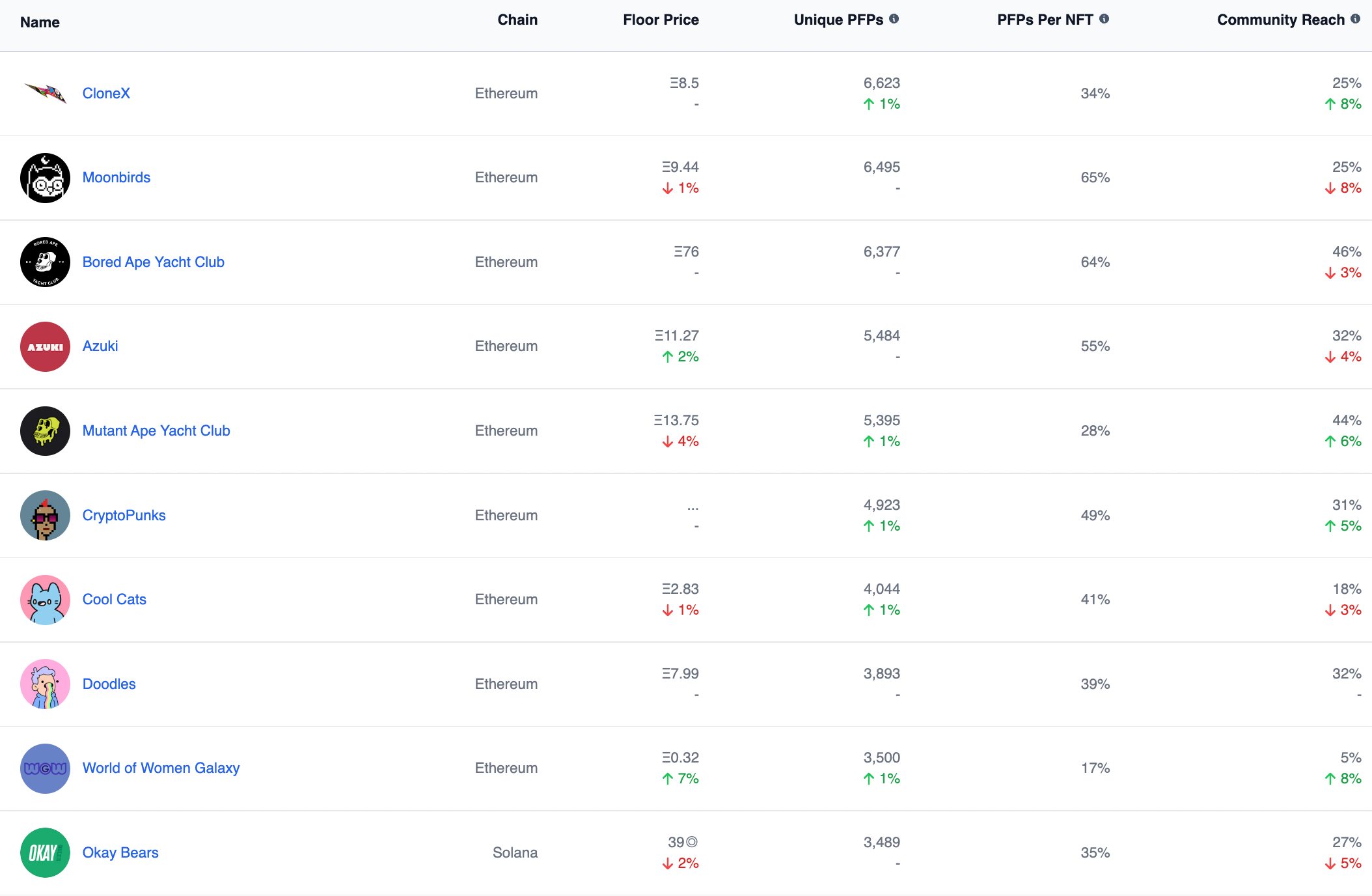Open the Cool Cats collection link
The image size is (1372, 896).
[115, 599]
